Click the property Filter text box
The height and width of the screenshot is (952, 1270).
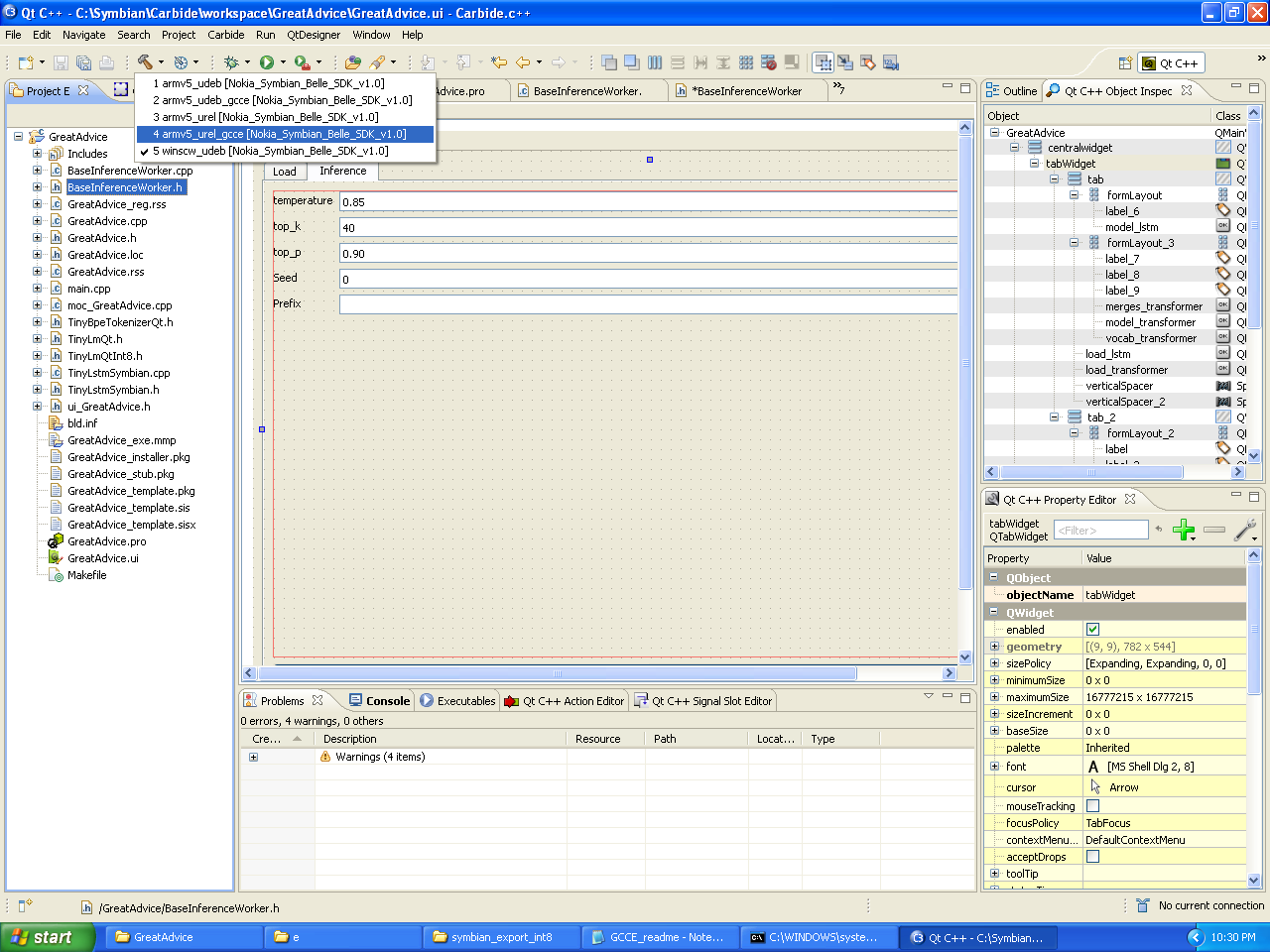[1100, 531]
